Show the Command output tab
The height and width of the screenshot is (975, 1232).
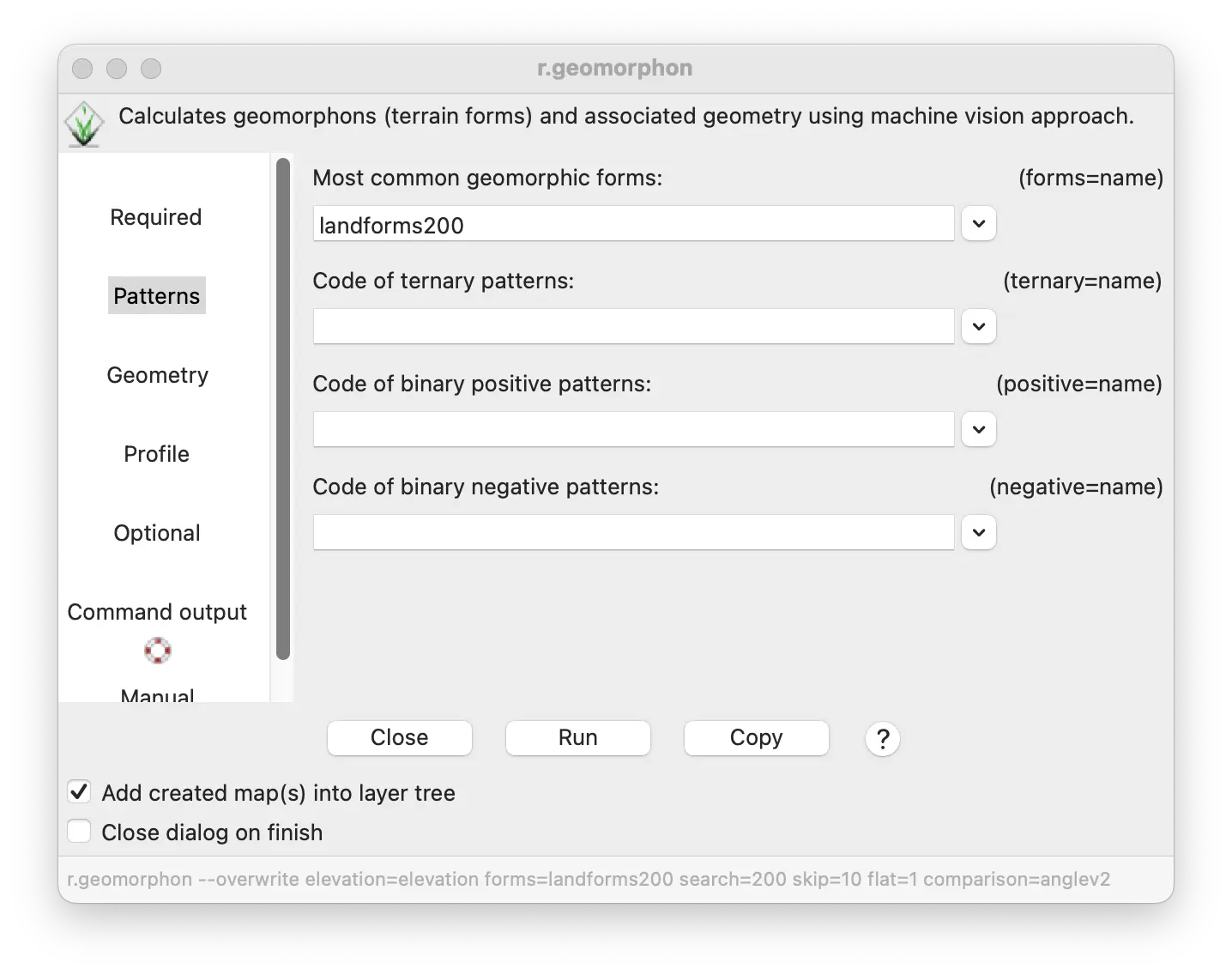point(157,612)
